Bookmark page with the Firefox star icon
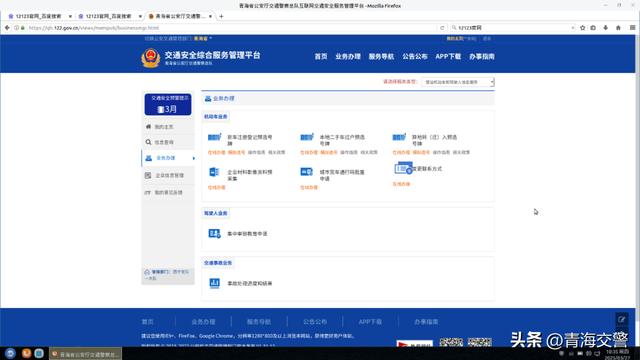 pos(582,28)
